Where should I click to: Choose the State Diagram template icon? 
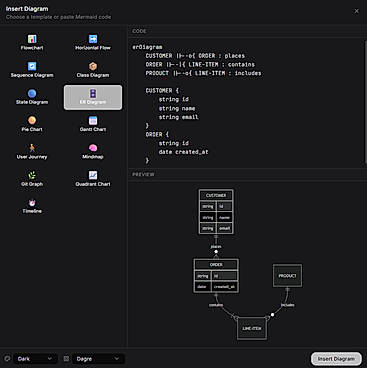(32, 93)
